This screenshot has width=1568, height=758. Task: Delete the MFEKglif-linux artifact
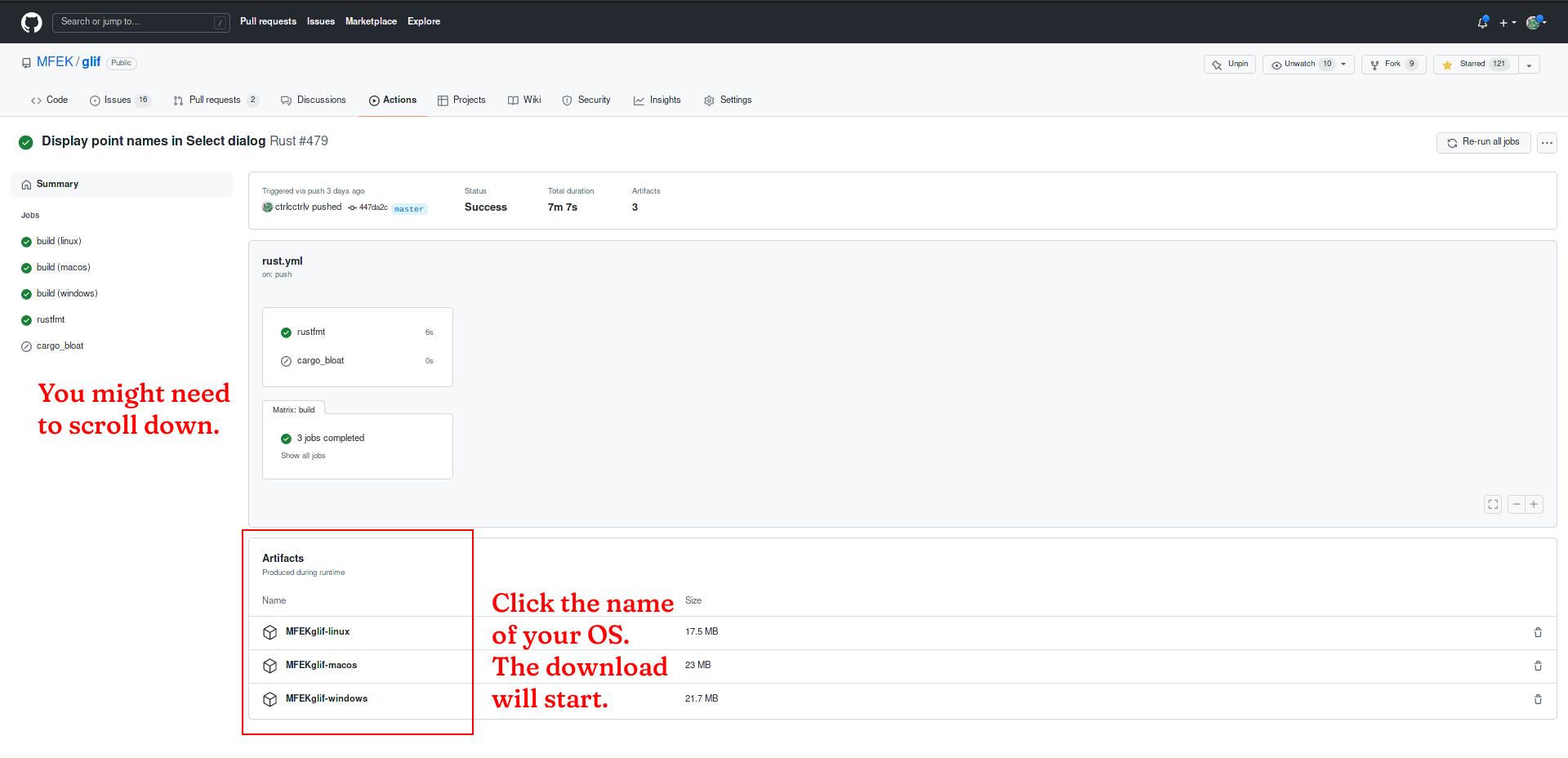(1538, 632)
